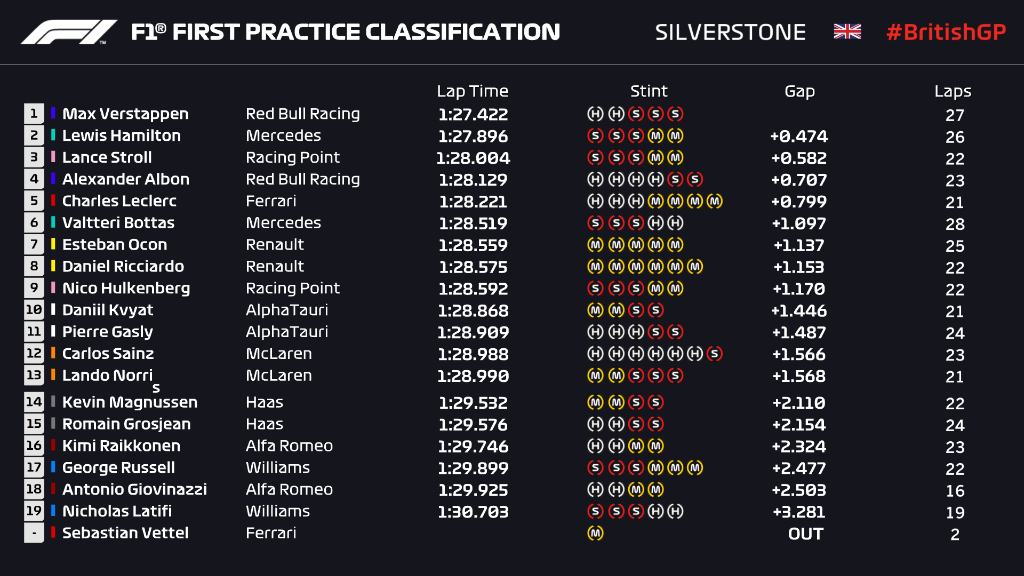
Task: Click Sebastian Vettel's medium tyre icon
Action: (595, 534)
